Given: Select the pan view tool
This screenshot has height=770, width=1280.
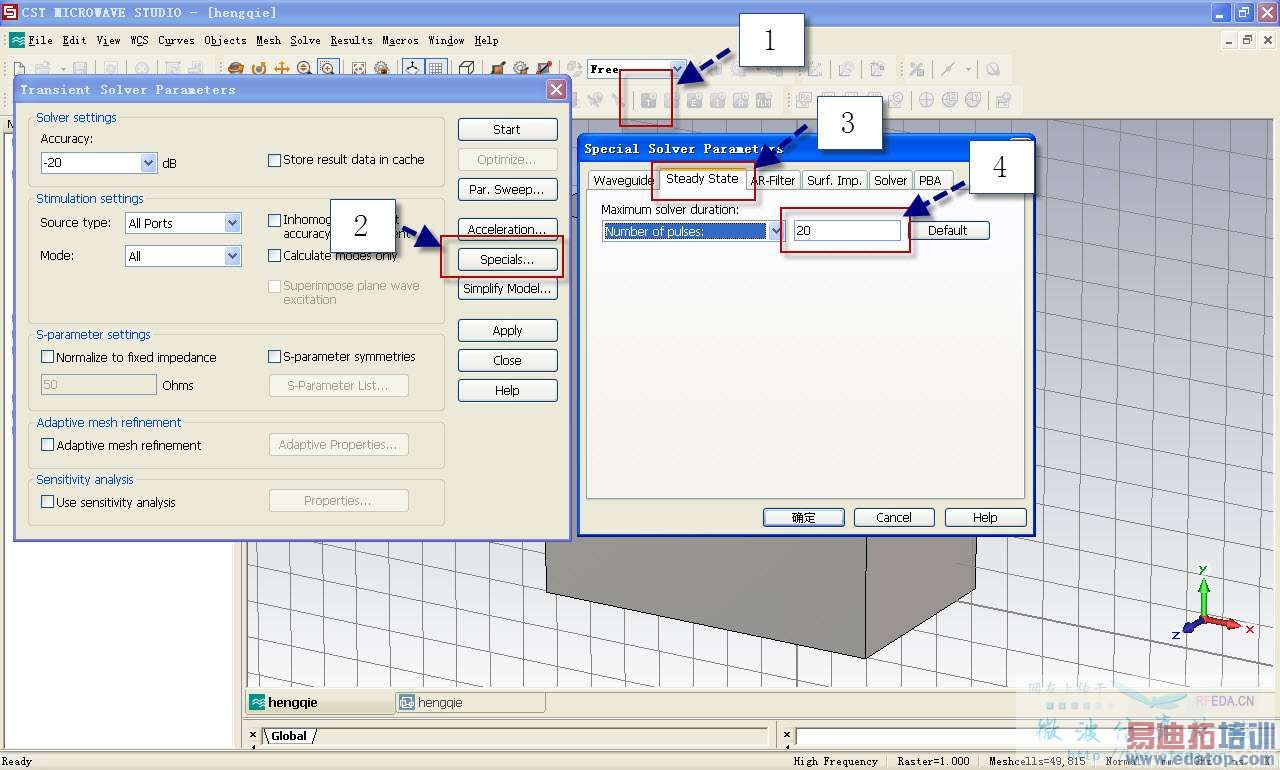Looking at the screenshot, I should [282, 69].
